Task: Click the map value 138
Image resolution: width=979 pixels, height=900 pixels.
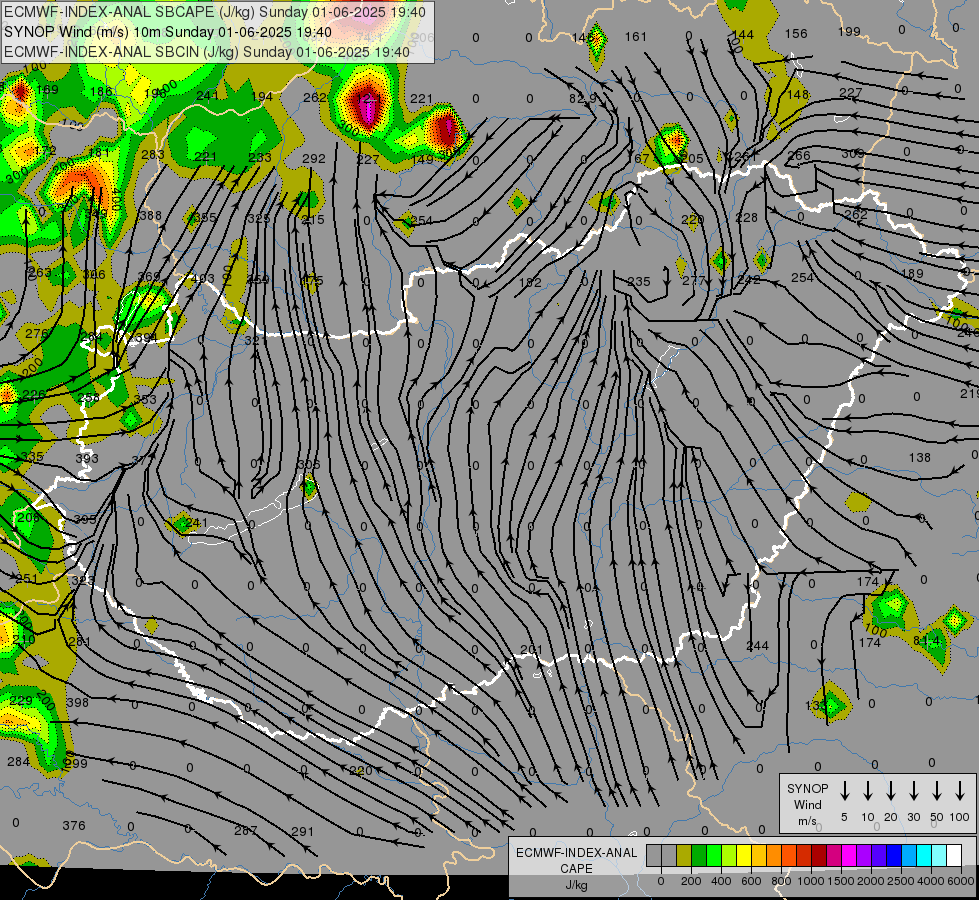Action: pyautogui.click(x=920, y=458)
